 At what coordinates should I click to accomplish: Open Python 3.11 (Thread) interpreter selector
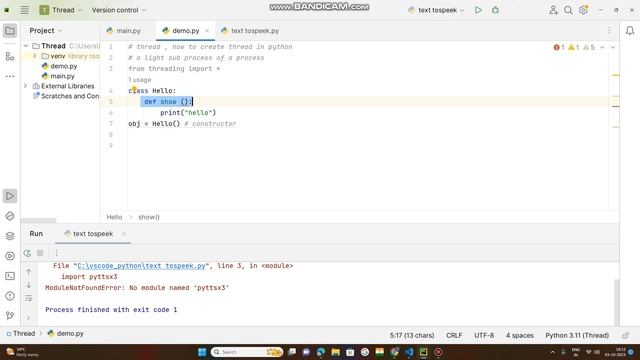click(x=577, y=335)
